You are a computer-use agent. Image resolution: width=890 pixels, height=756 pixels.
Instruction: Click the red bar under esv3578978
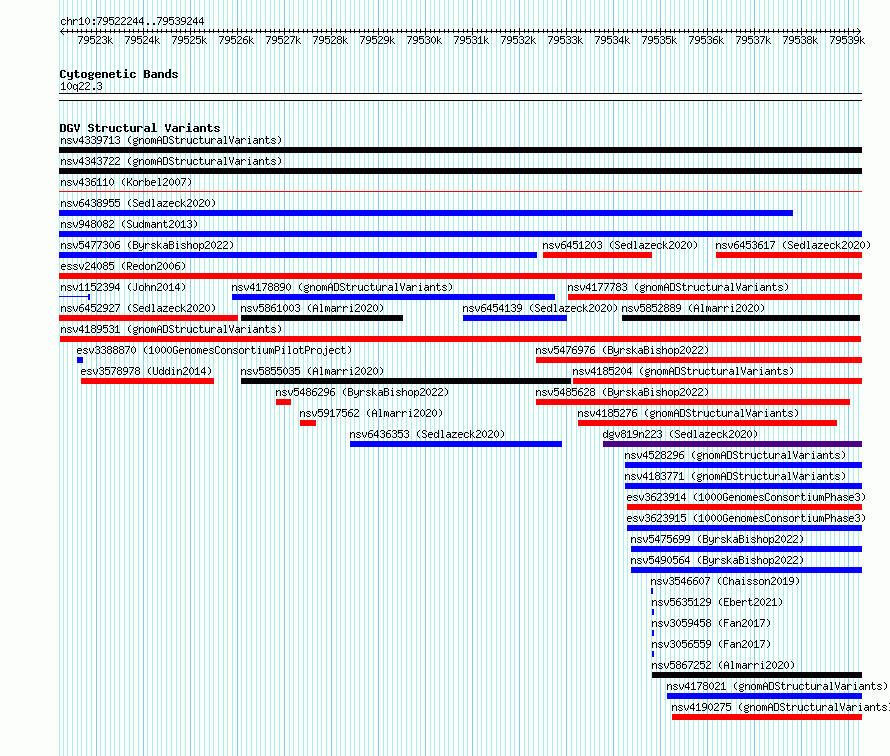148,381
